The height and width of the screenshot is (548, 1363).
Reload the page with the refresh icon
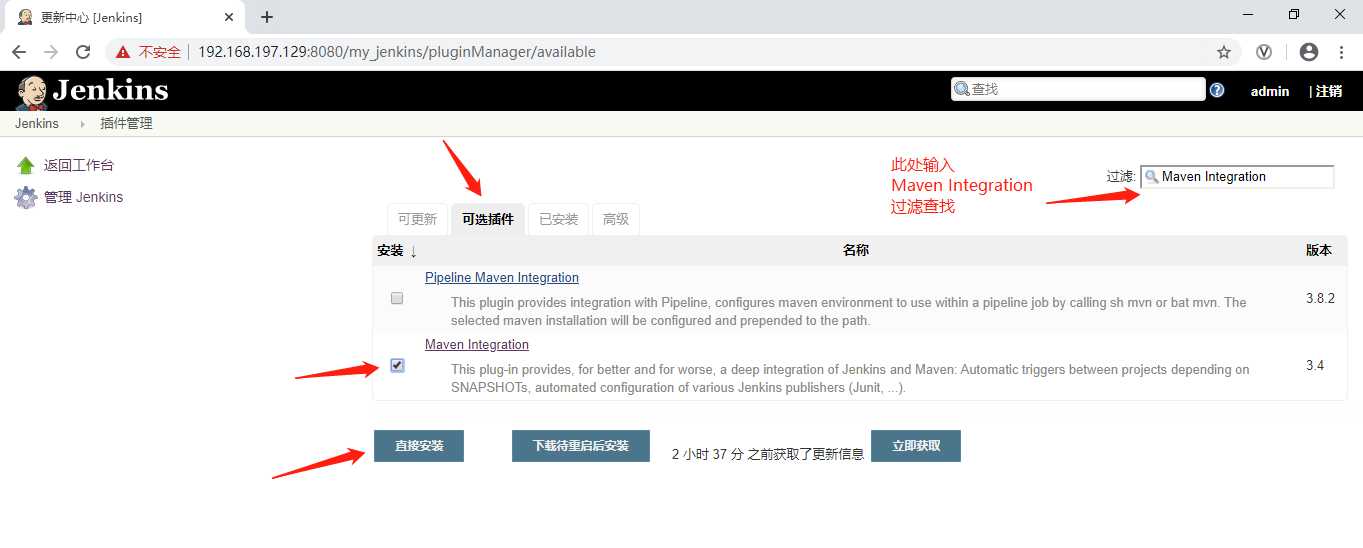pos(84,52)
